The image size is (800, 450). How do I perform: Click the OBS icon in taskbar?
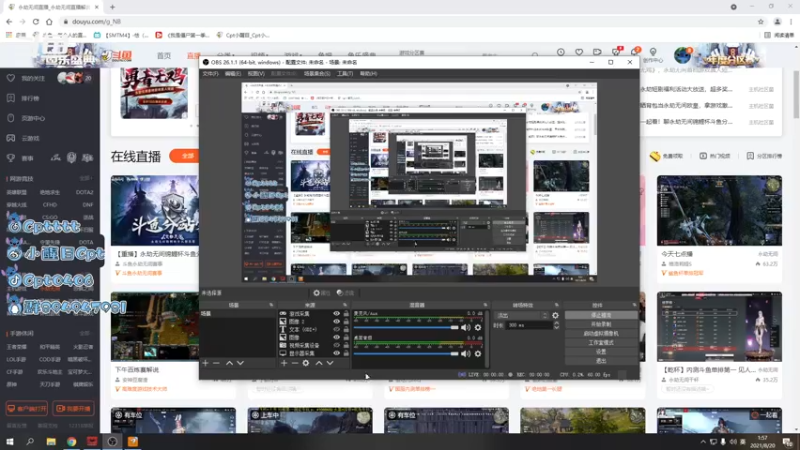click(x=112, y=441)
